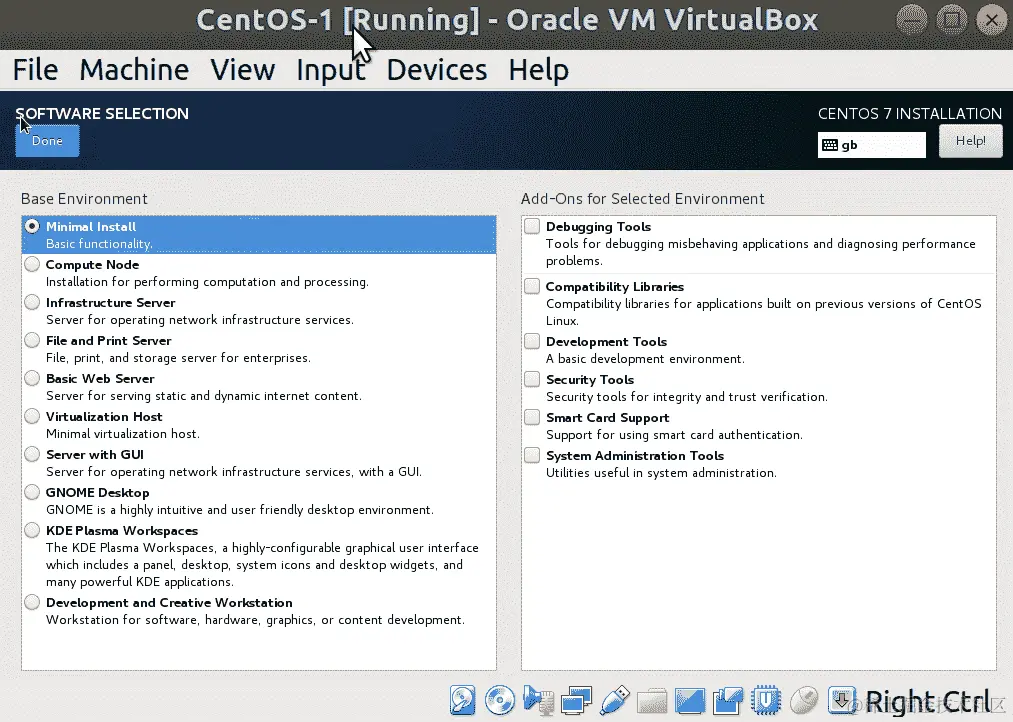
Task: Open the Devices menu
Action: [x=437, y=70]
